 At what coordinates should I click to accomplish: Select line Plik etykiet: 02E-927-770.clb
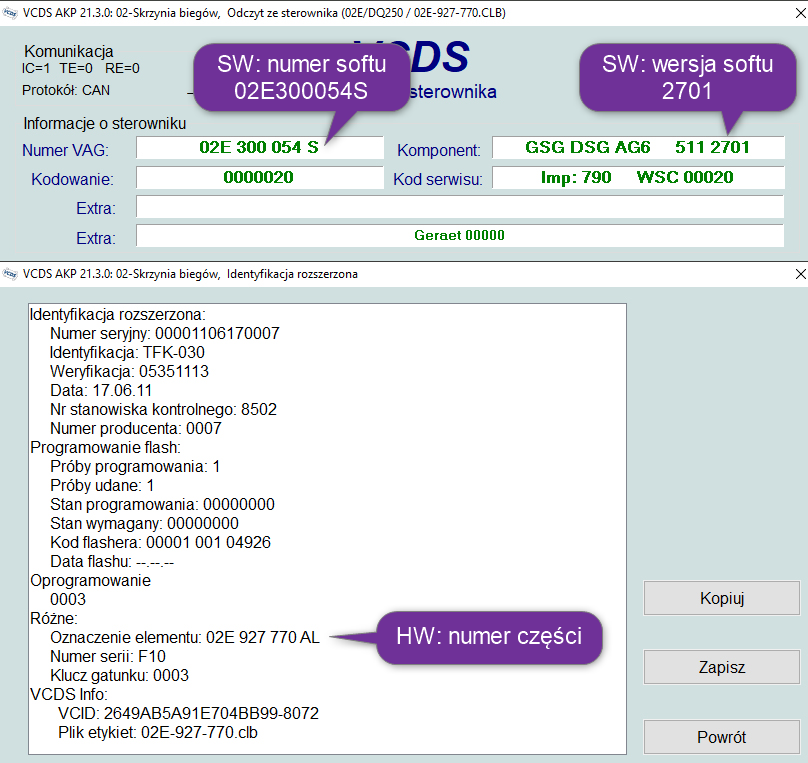click(x=158, y=733)
